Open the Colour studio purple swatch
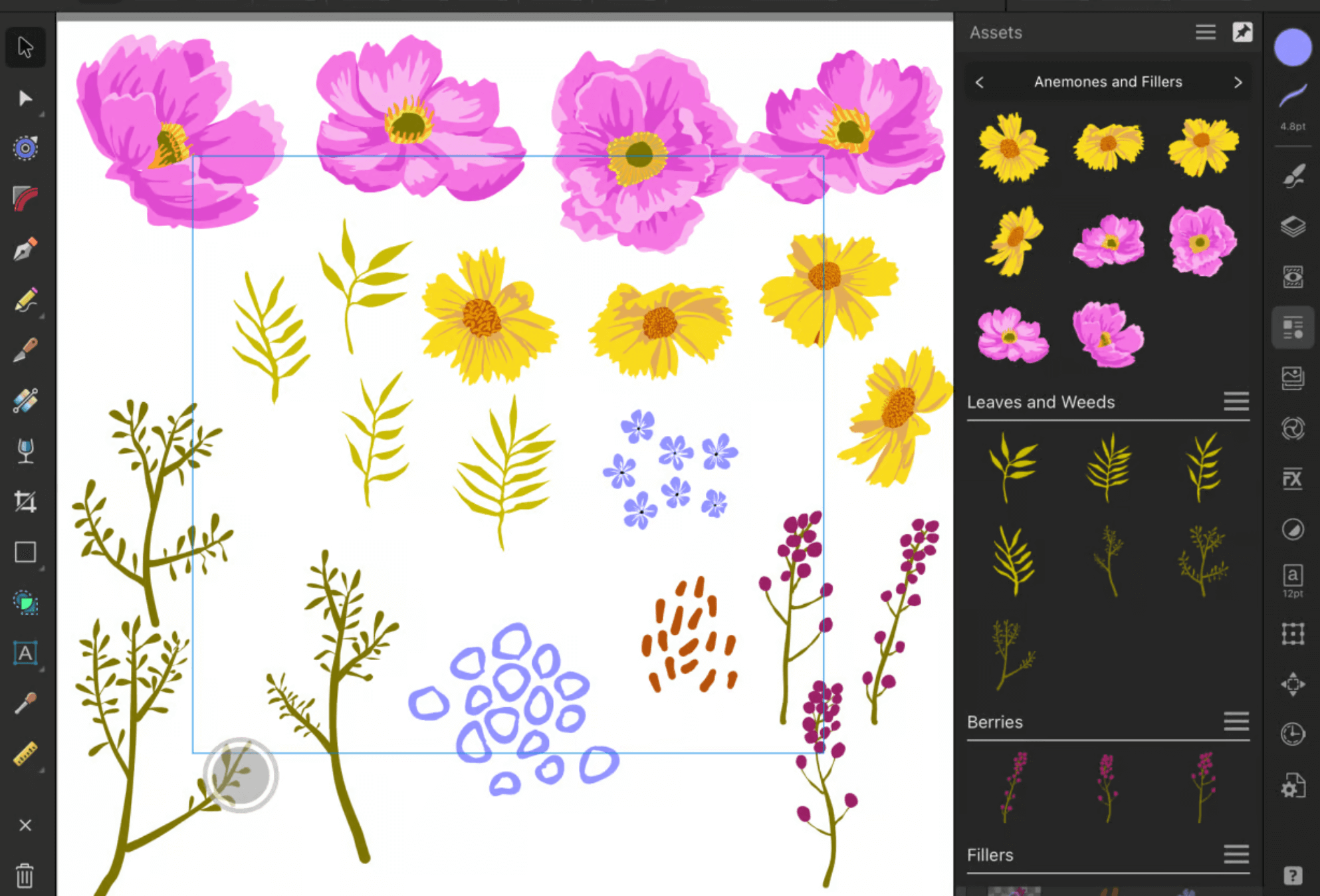 [x=1293, y=48]
